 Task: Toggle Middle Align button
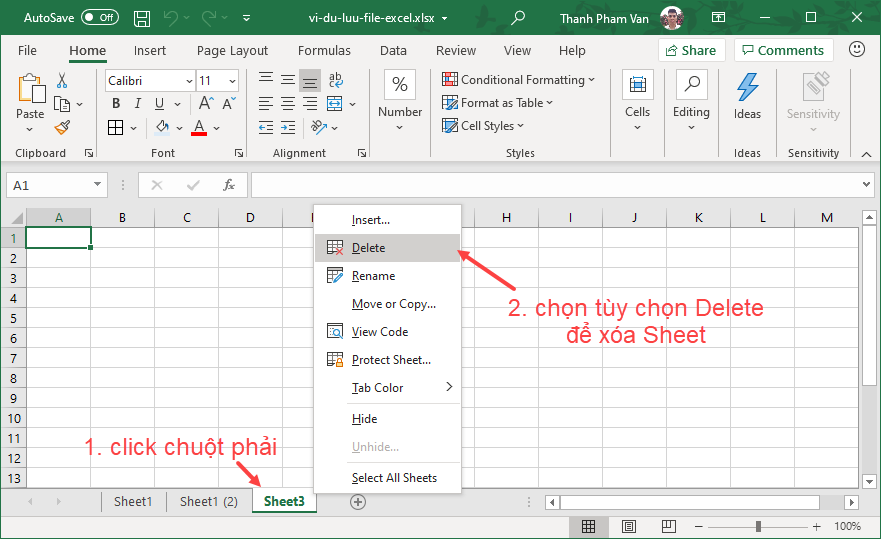[x=288, y=80]
